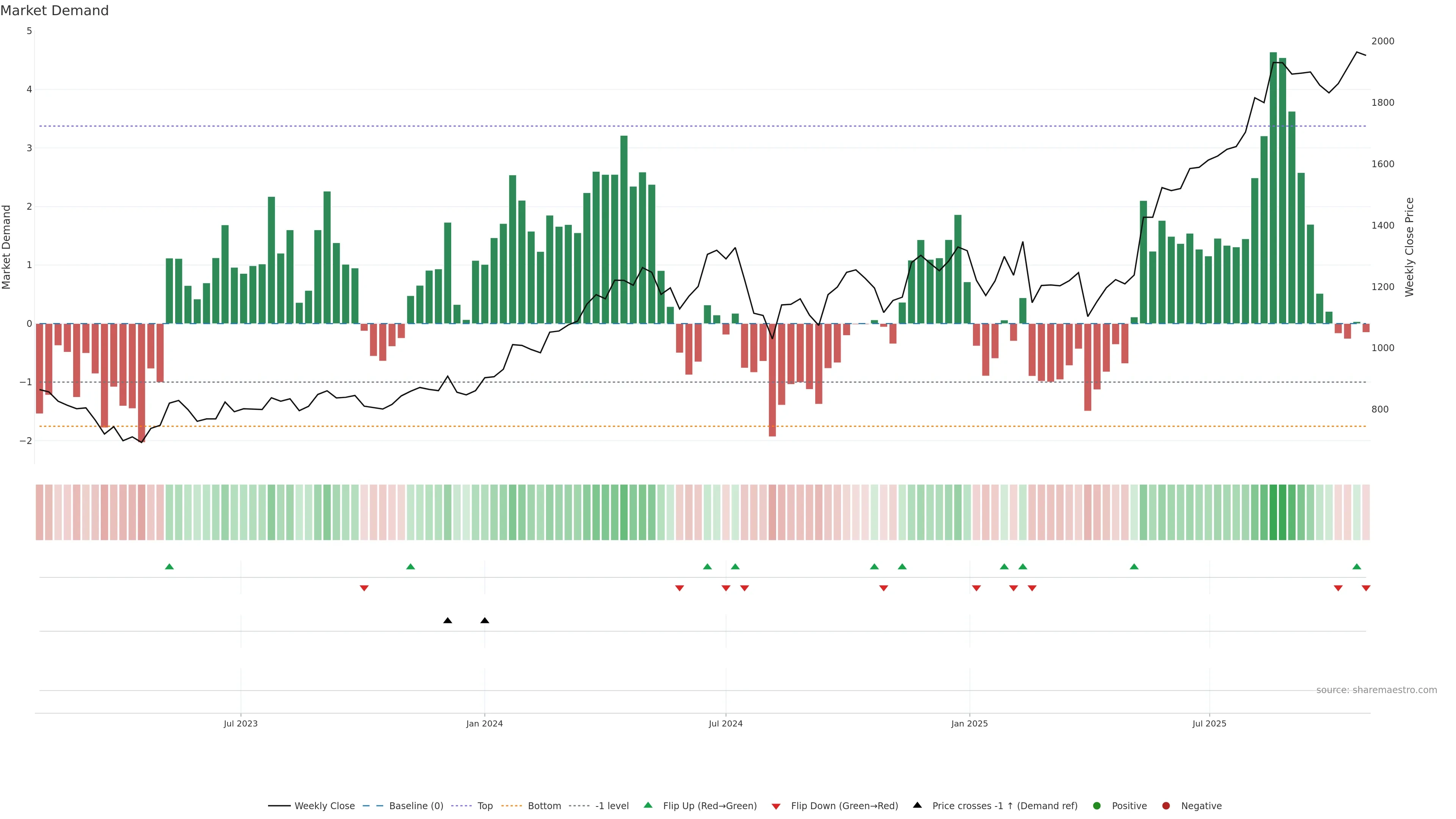Click the Jan 2025 x-axis label
Screen dimensions: 1456x819
pyautogui.click(x=969, y=723)
